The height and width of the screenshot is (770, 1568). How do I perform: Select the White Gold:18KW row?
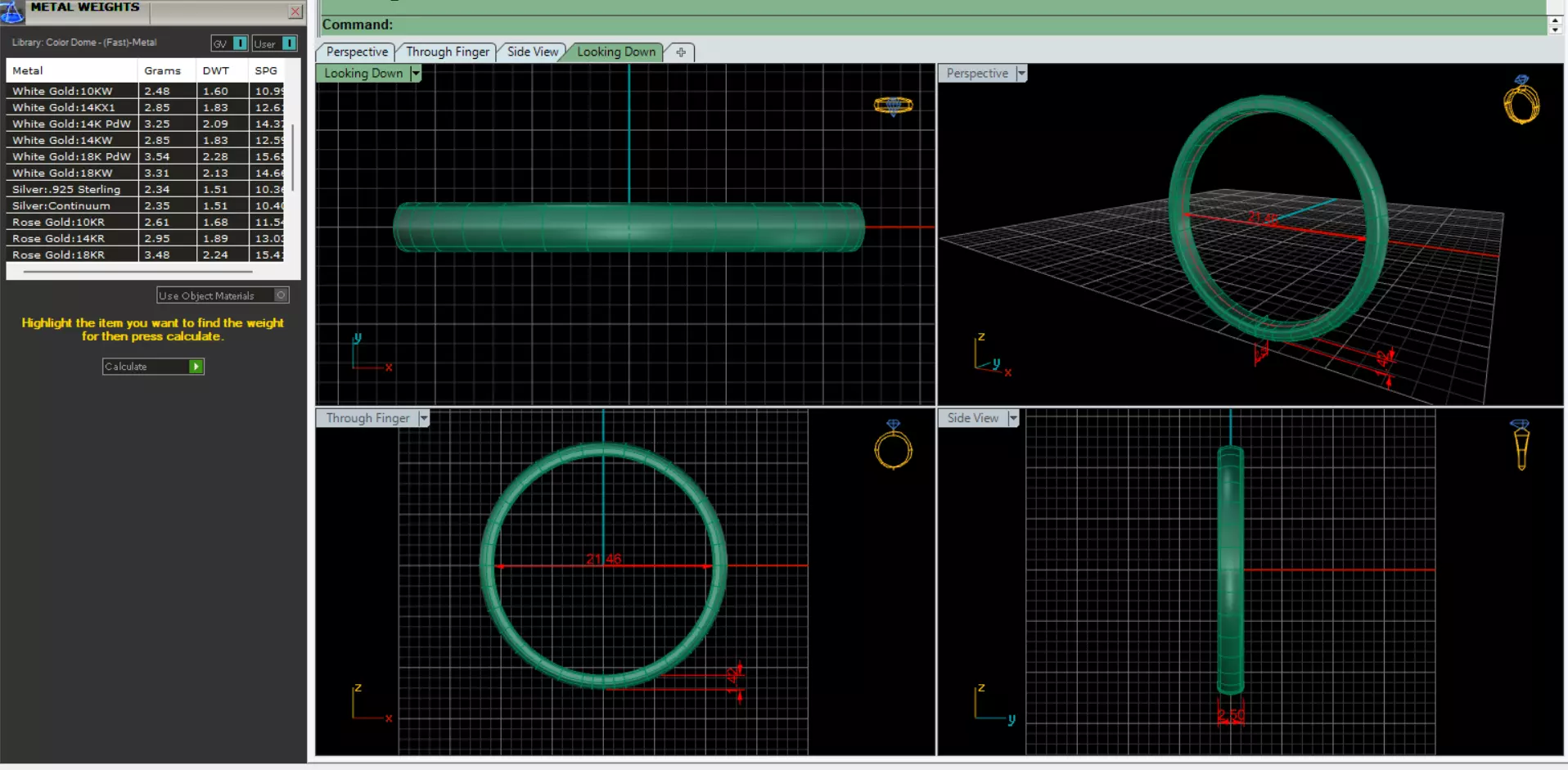(x=146, y=173)
